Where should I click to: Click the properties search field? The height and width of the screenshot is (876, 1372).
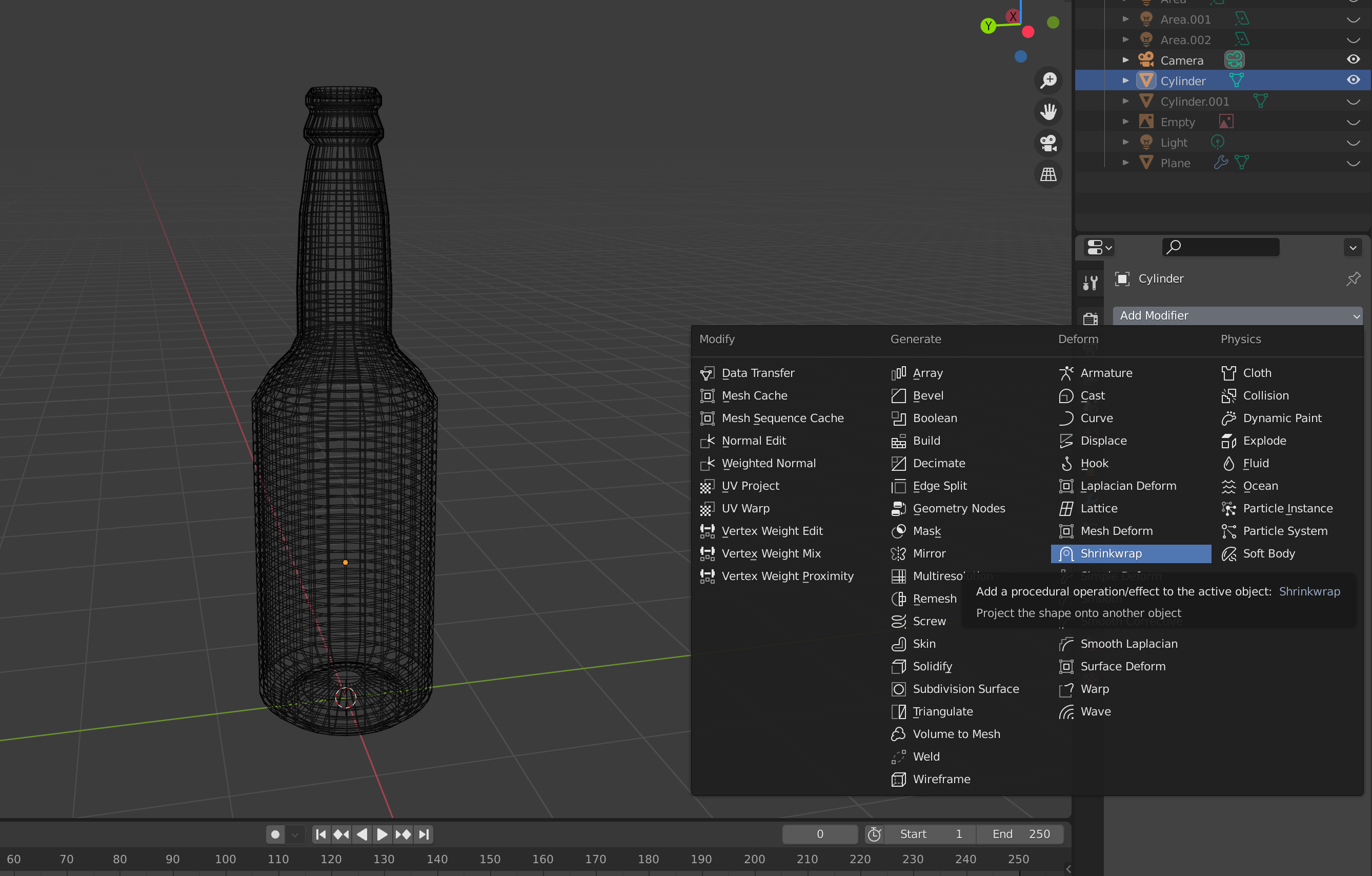coord(1221,247)
